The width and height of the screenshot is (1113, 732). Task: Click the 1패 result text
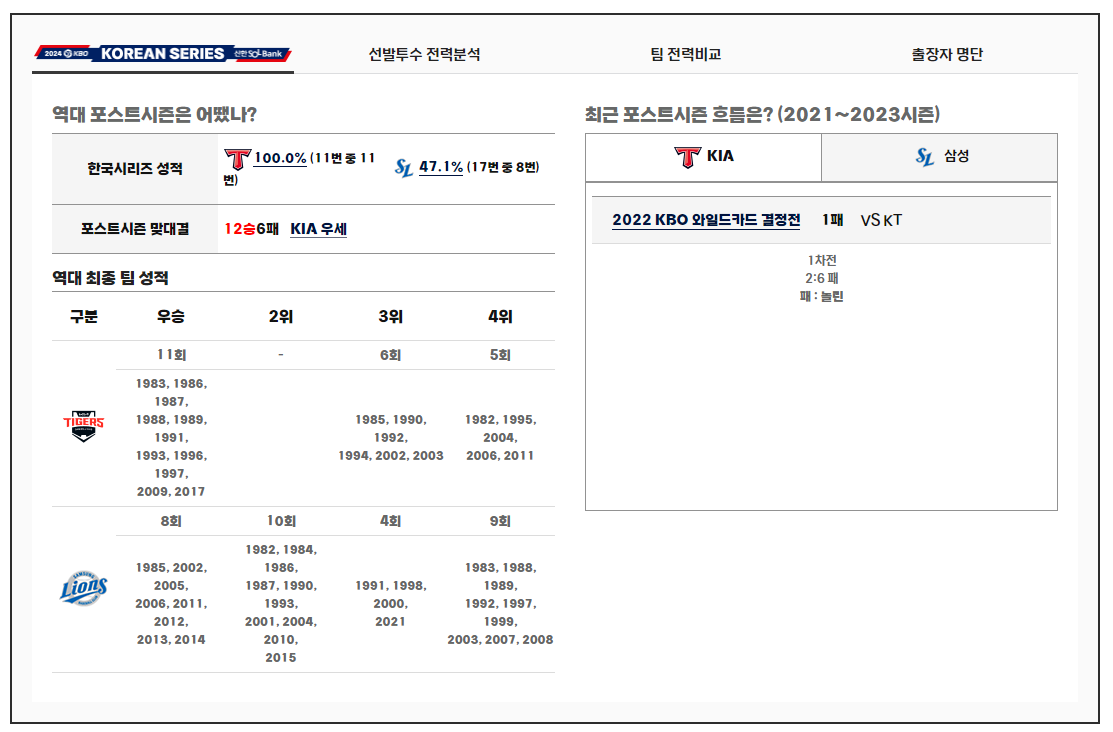pos(833,220)
